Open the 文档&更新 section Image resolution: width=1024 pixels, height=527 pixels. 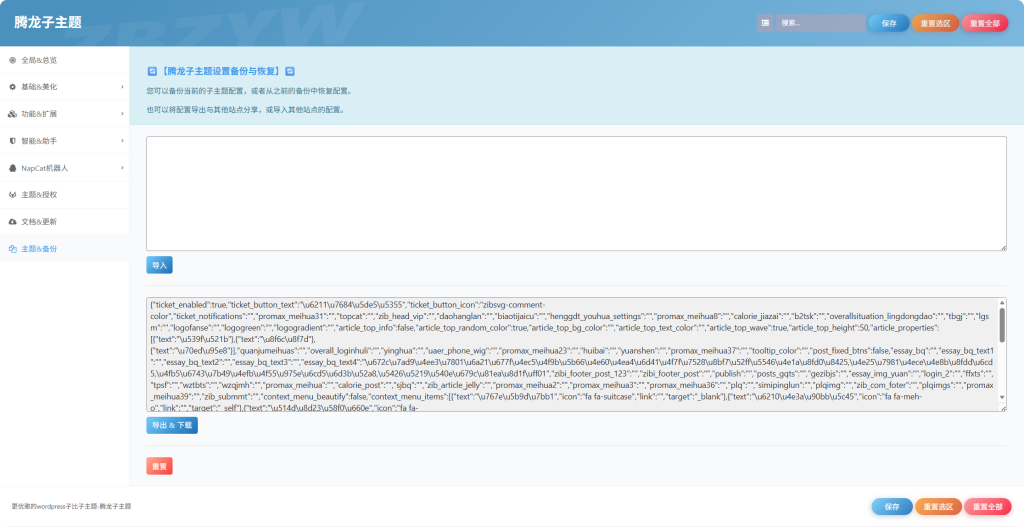(x=39, y=221)
